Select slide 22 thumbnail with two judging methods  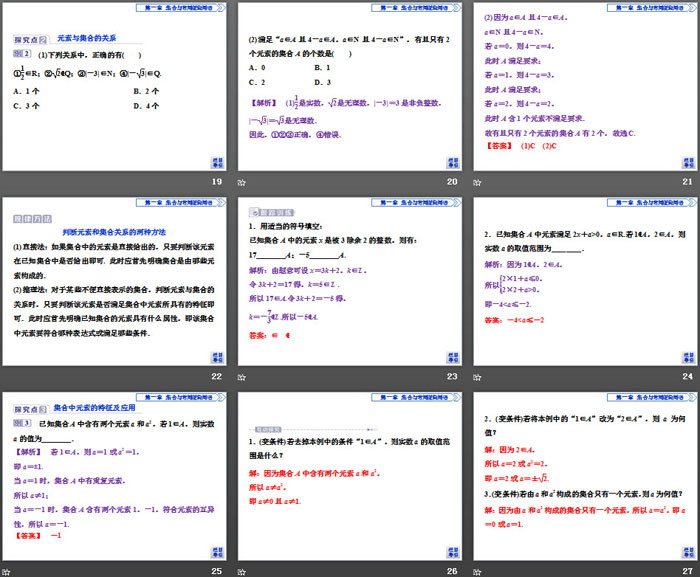114,281
